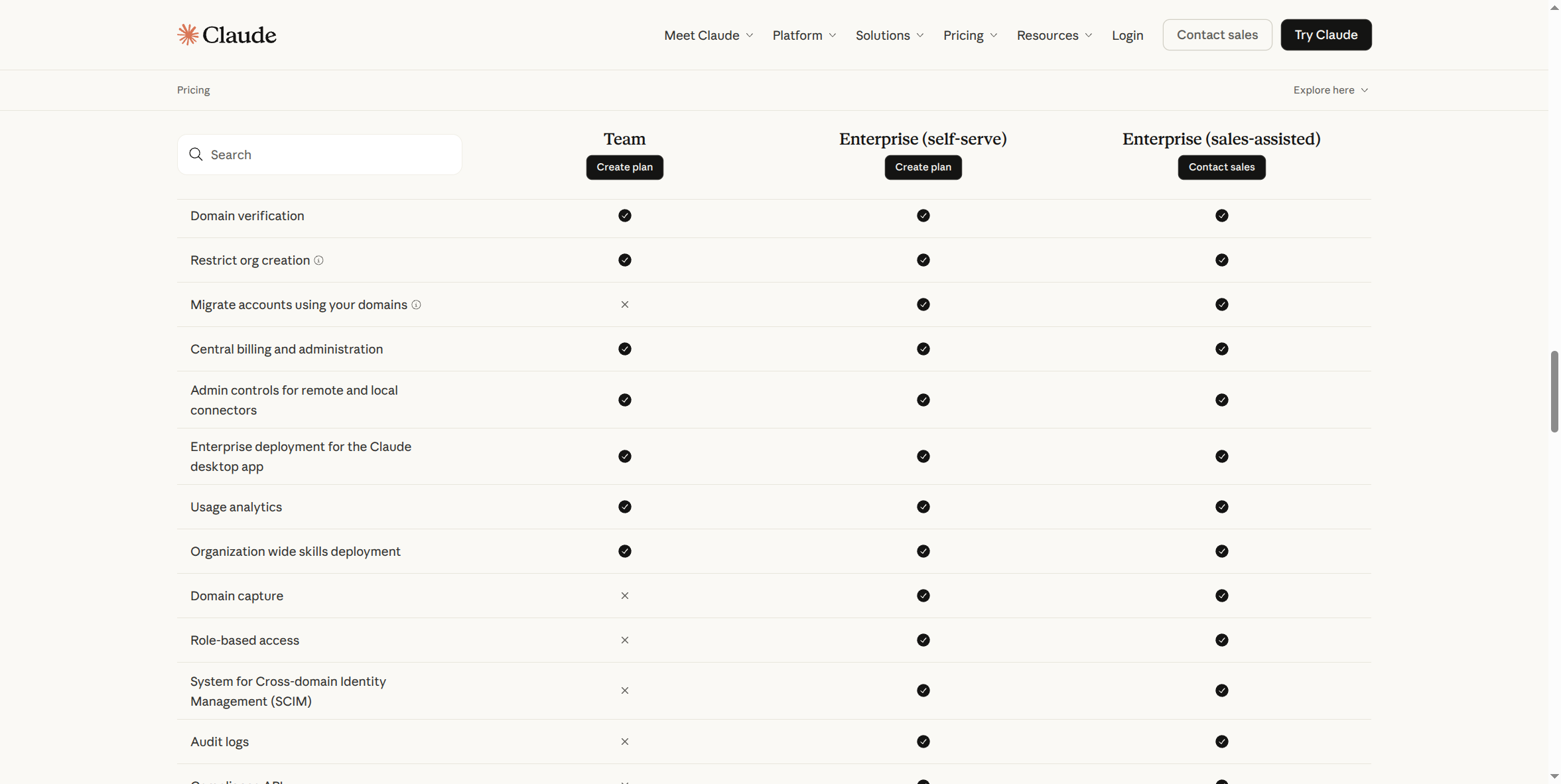The width and height of the screenshot is (1561, 784).
Task: Click Contact sales under Enterprise (sales-assisted)
Action: tap(1222, 167)
